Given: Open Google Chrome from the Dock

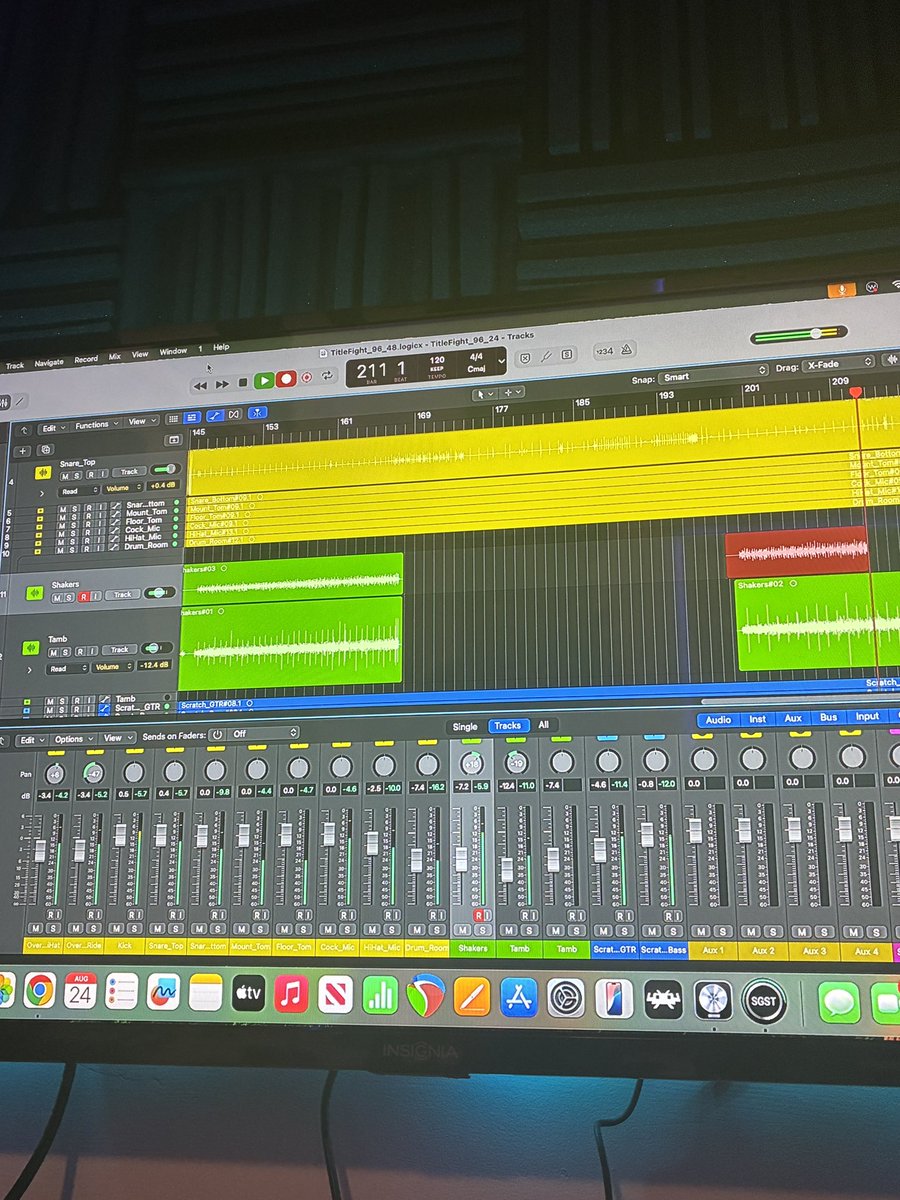Looking at the screenshot, I should coord(40,989).
